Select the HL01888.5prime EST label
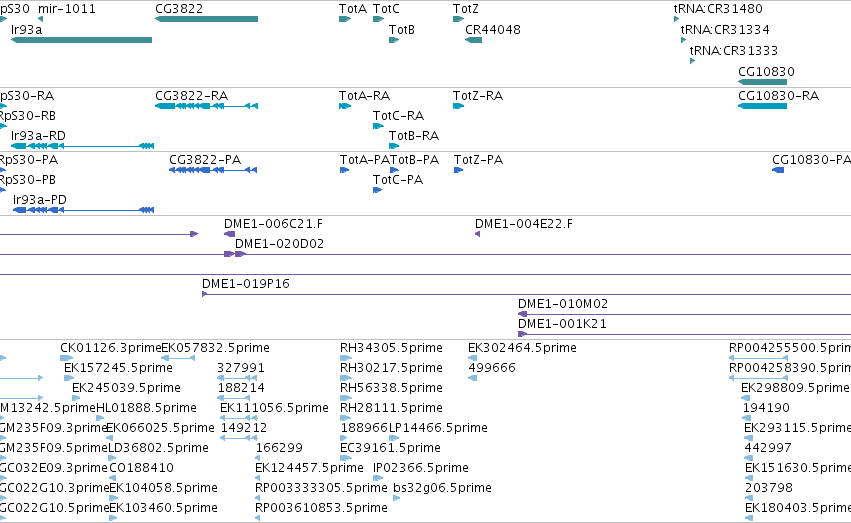The height and width of the screenshot is (523, 851). (147, 407)
